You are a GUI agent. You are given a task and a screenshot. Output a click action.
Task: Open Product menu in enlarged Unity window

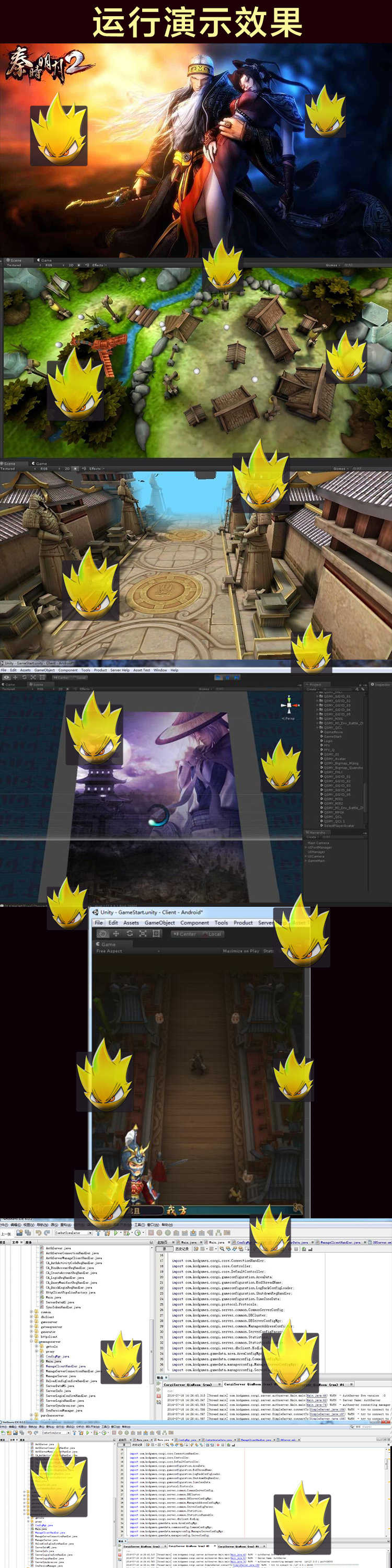tap(243, 923)
